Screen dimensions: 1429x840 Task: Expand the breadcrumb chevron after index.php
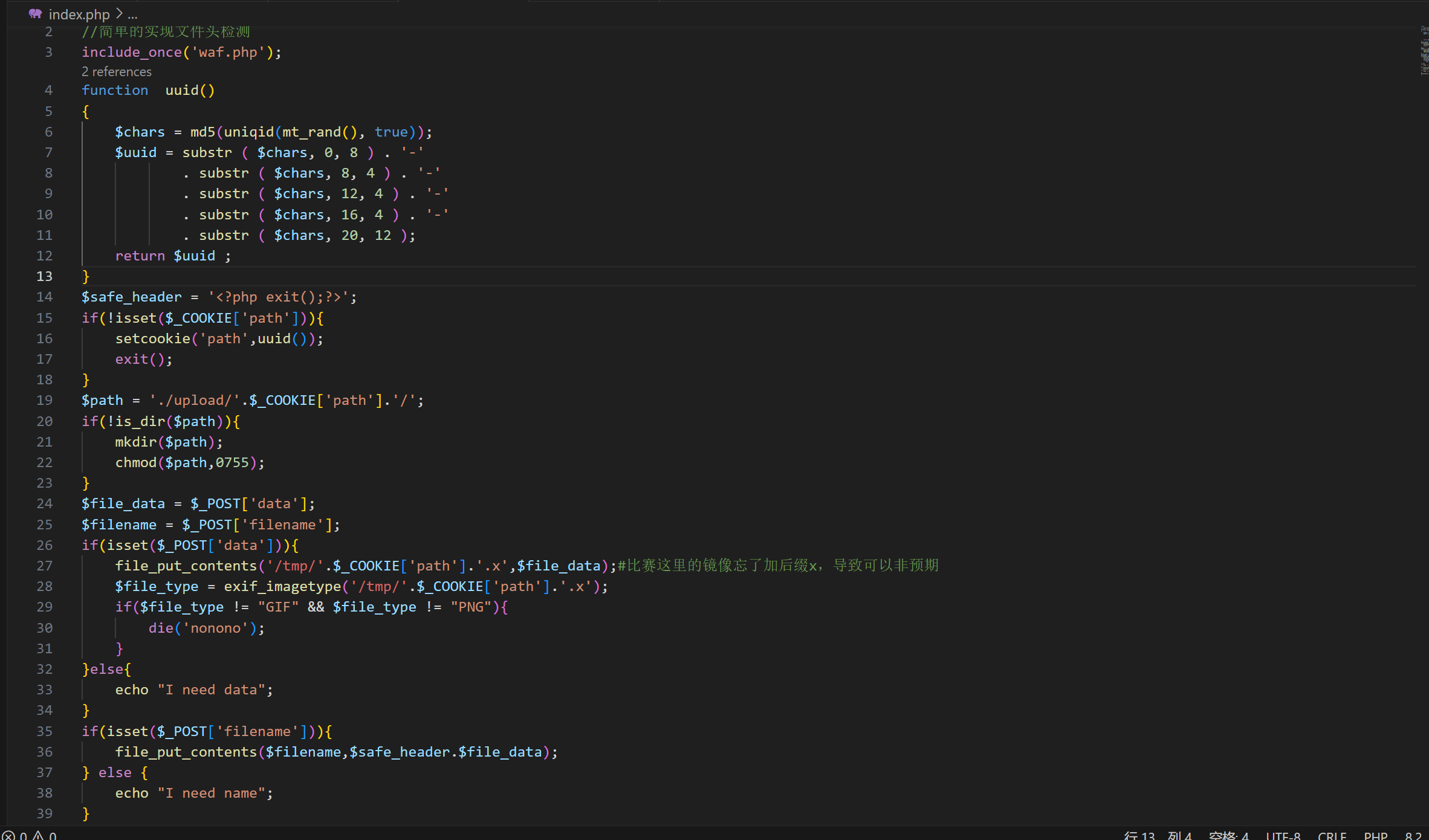click(119, 14)
